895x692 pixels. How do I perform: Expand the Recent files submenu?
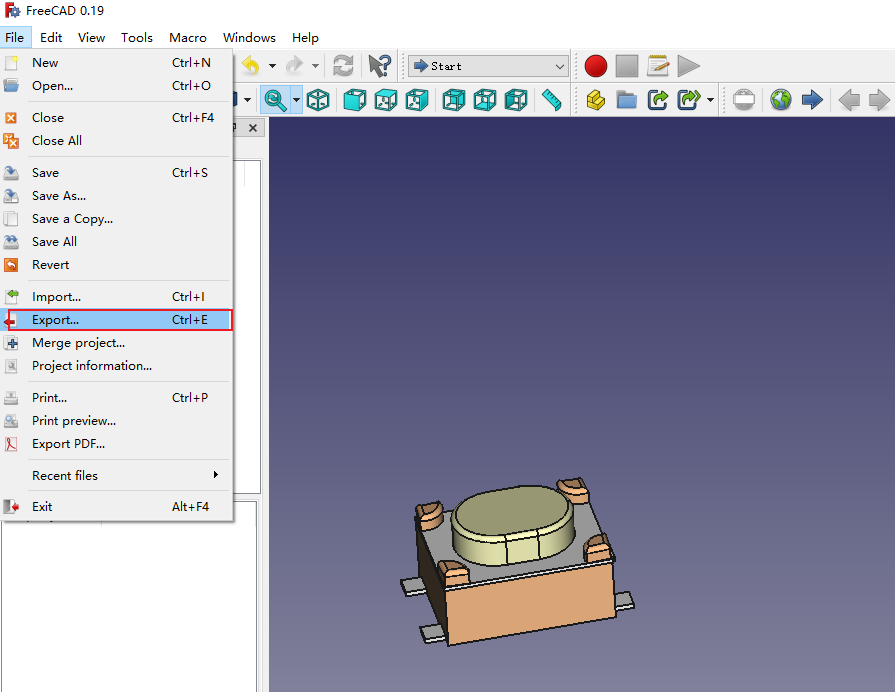click(x=116, y=475)
